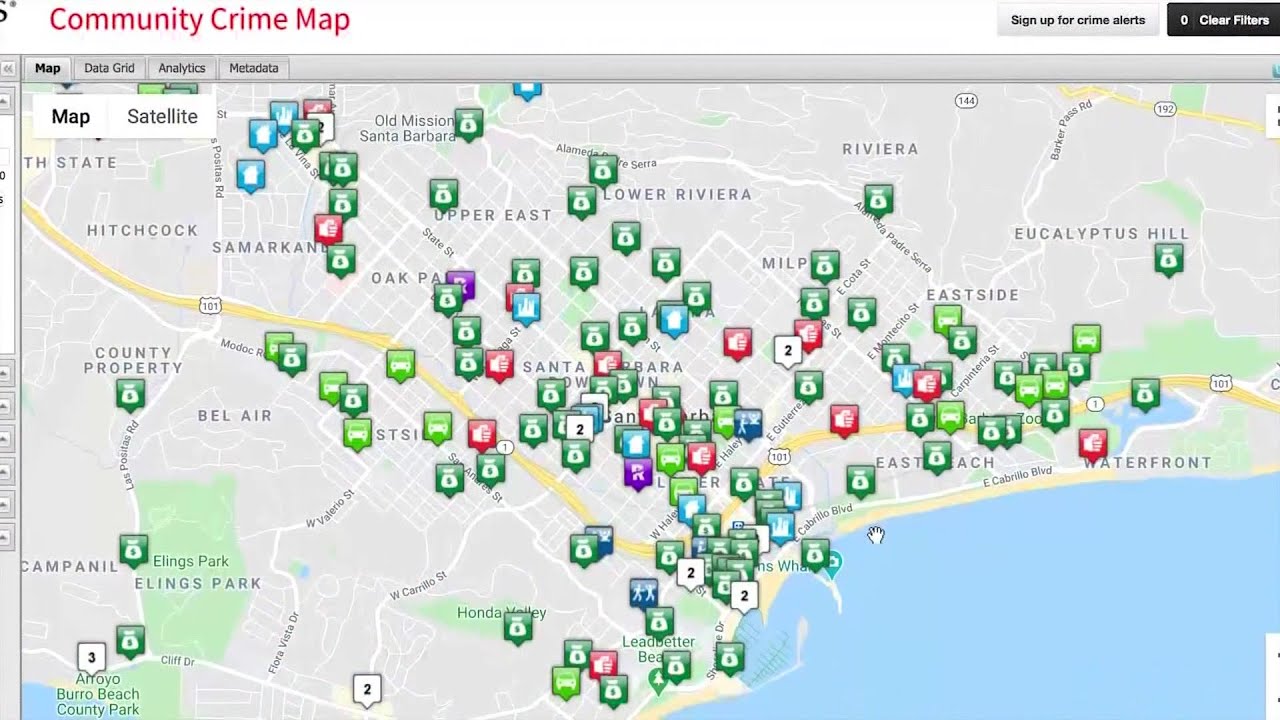Open red assault marker above Samarkand label
The height and width of the screenshot is (720, 1280).
[328, 230]
